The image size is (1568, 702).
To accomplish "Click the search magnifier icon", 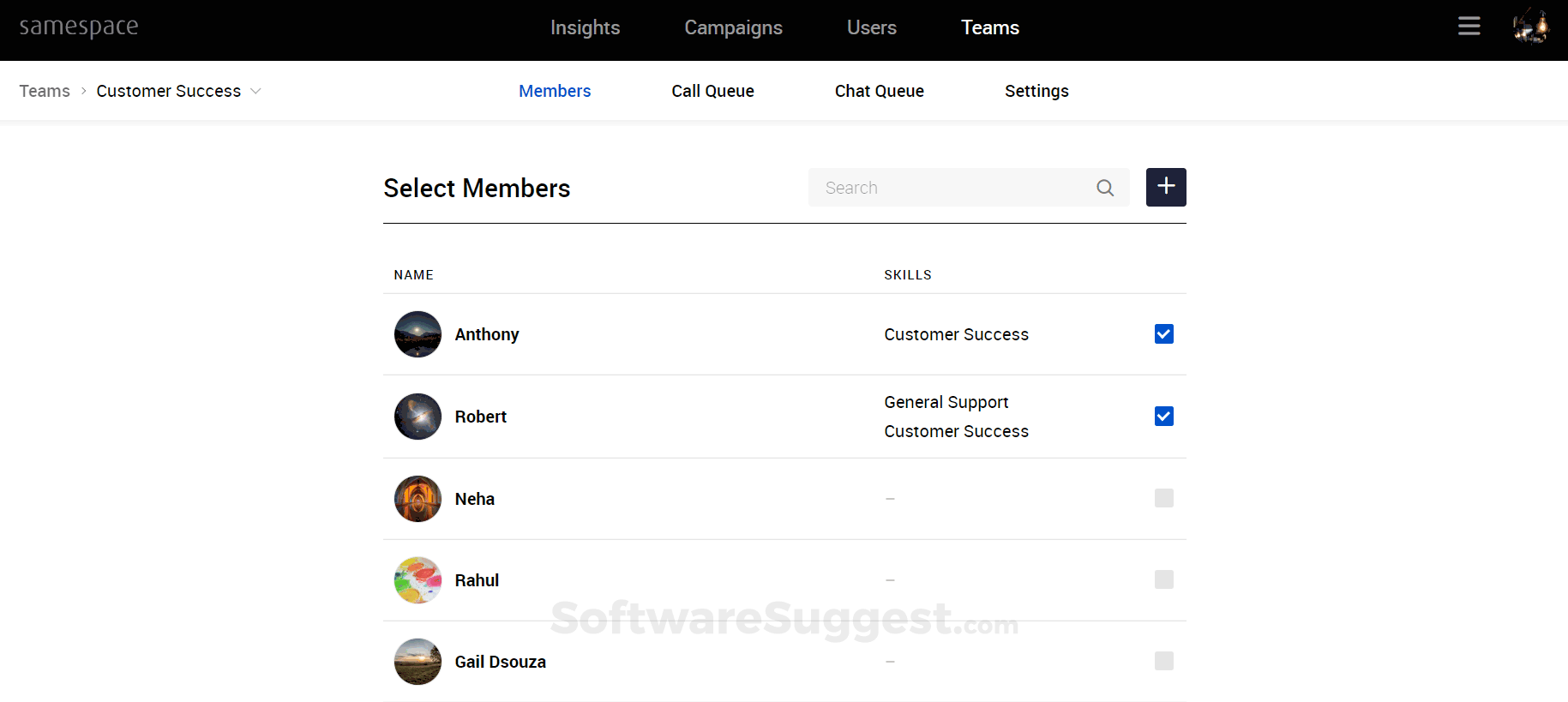I will point(1105,188).
